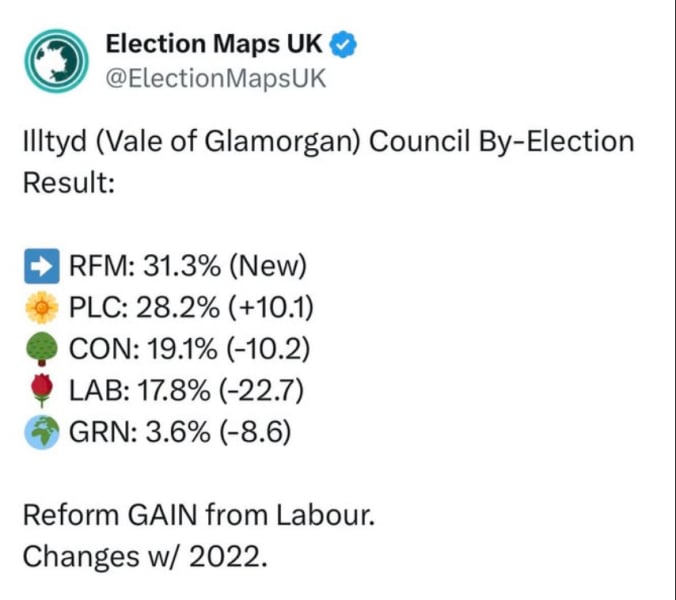Click the Reform blue arrow emoji

coord(39,266)
